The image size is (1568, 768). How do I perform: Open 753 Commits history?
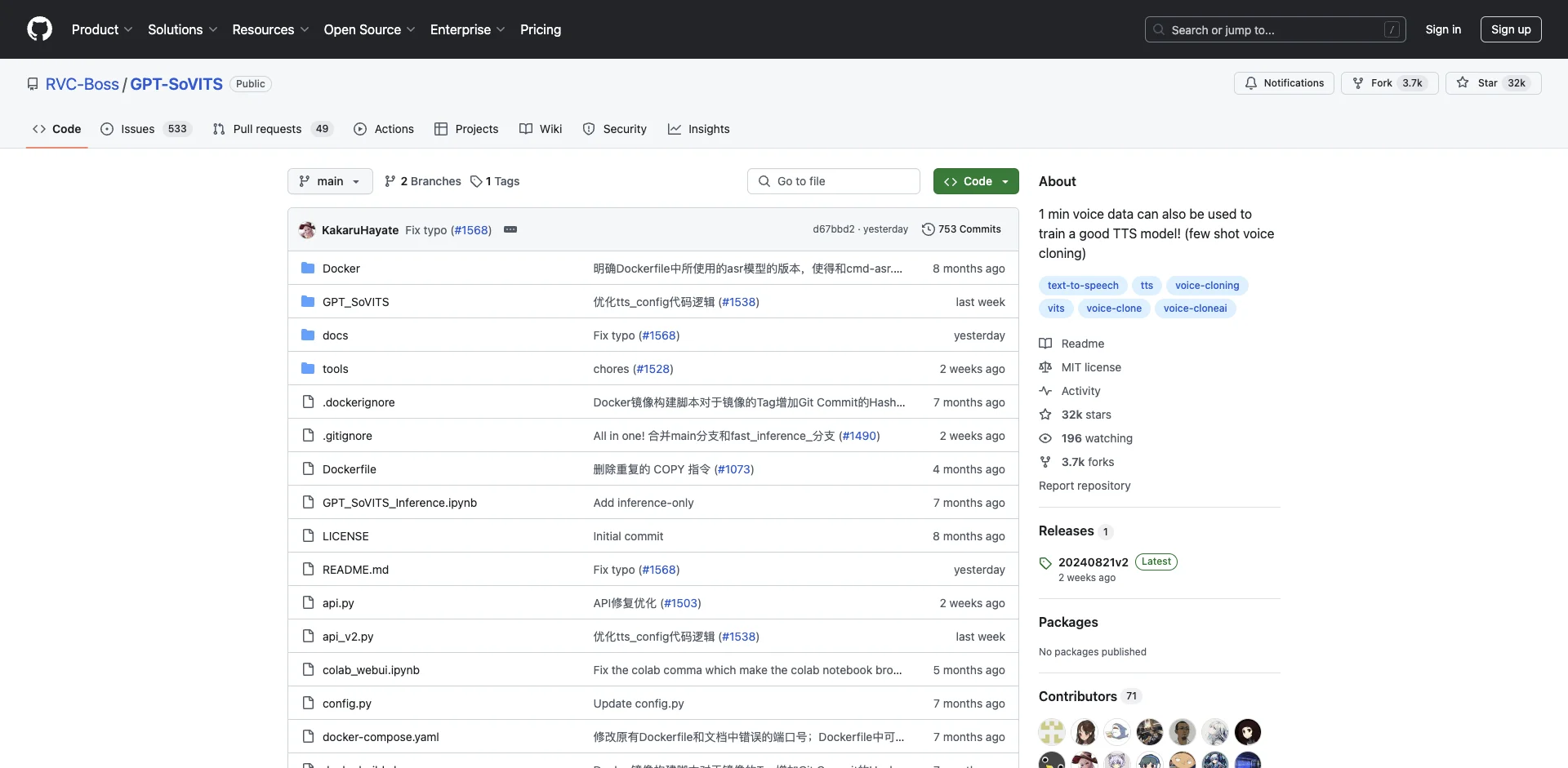pyautogui.click(x=961, y=229)
